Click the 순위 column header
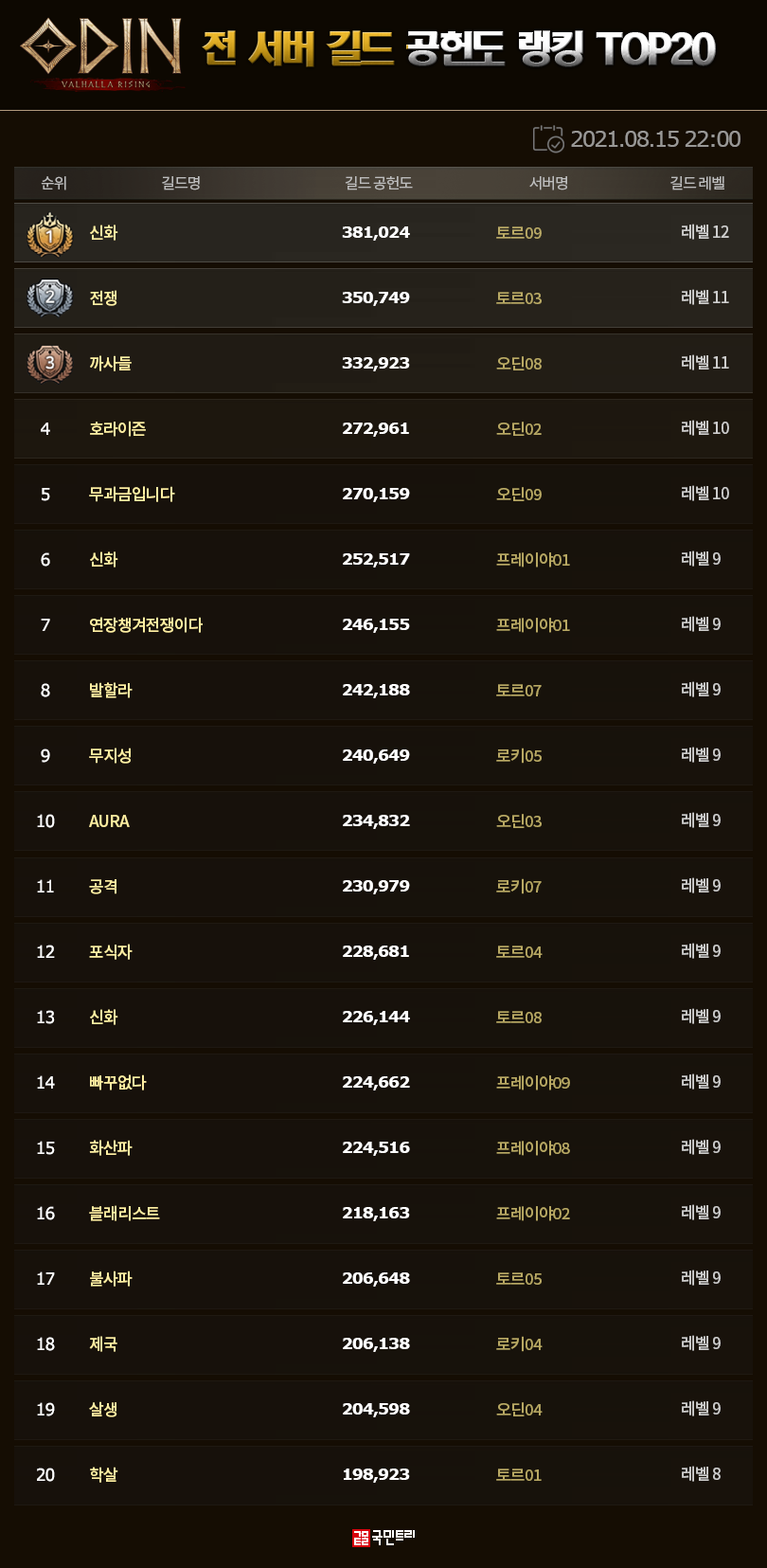 (54, 183)
